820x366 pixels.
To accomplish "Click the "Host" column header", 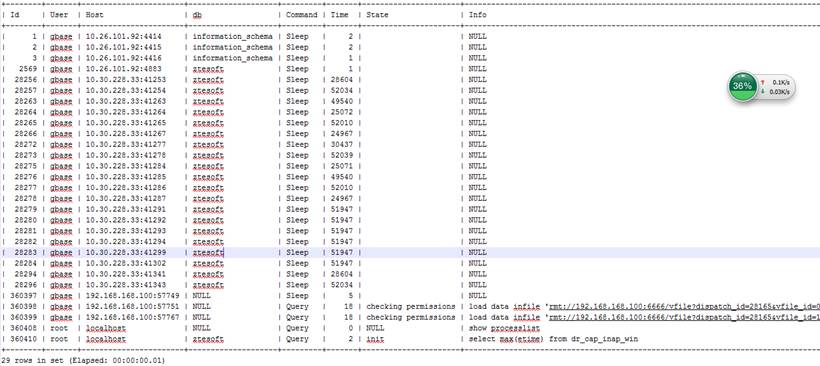I will [95, 15].
